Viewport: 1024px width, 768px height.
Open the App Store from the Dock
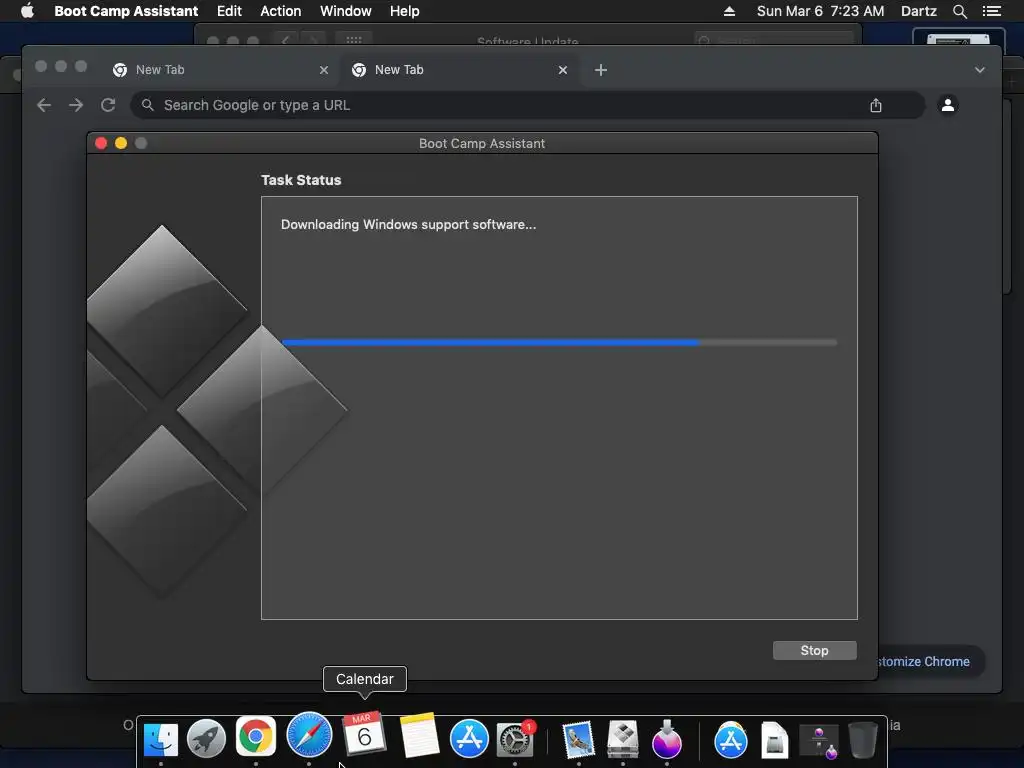469,739
